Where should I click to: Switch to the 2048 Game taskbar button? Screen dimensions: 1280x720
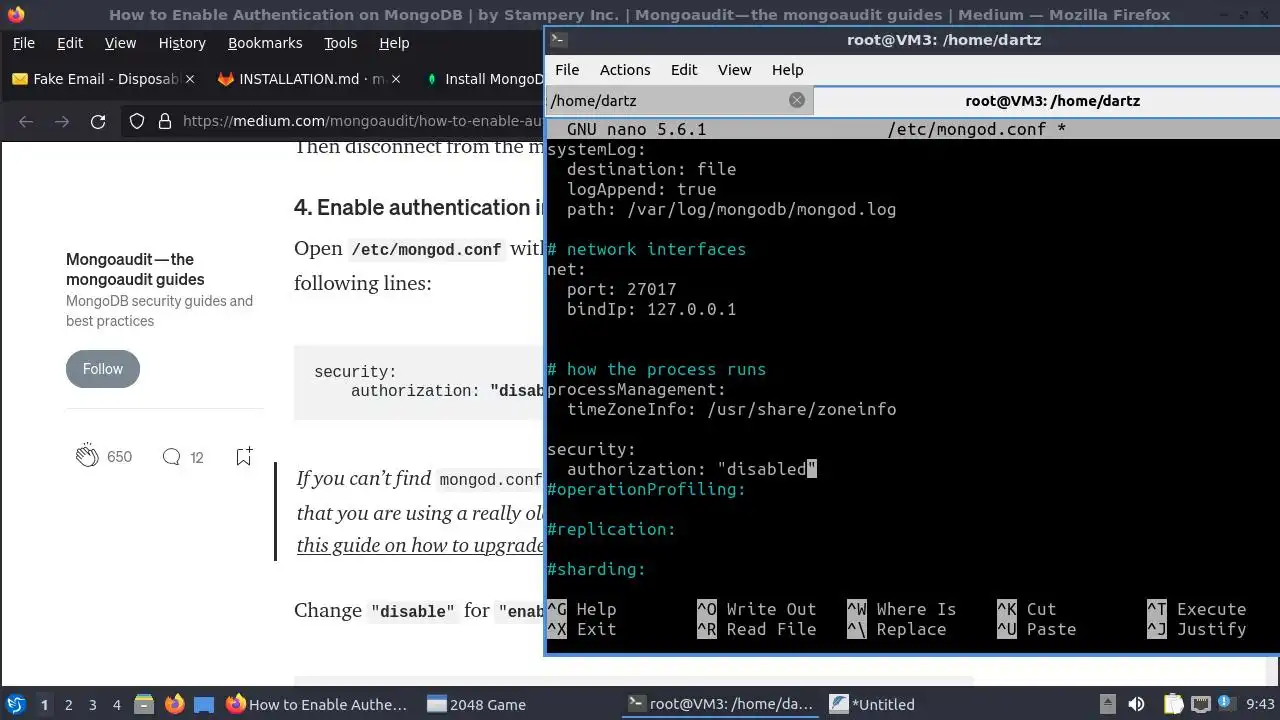pos(477,704)
